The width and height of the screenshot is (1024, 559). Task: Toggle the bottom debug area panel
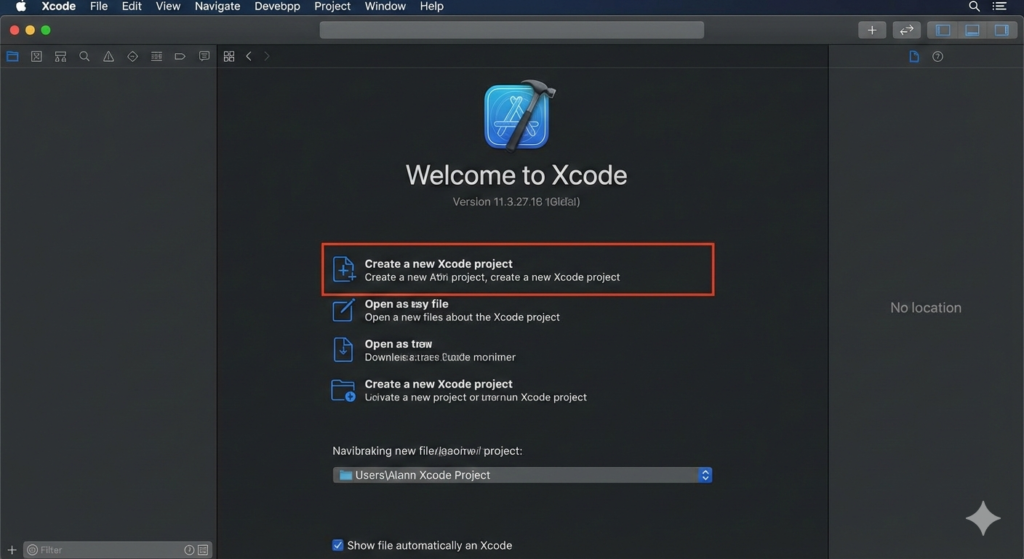[971, 30]
